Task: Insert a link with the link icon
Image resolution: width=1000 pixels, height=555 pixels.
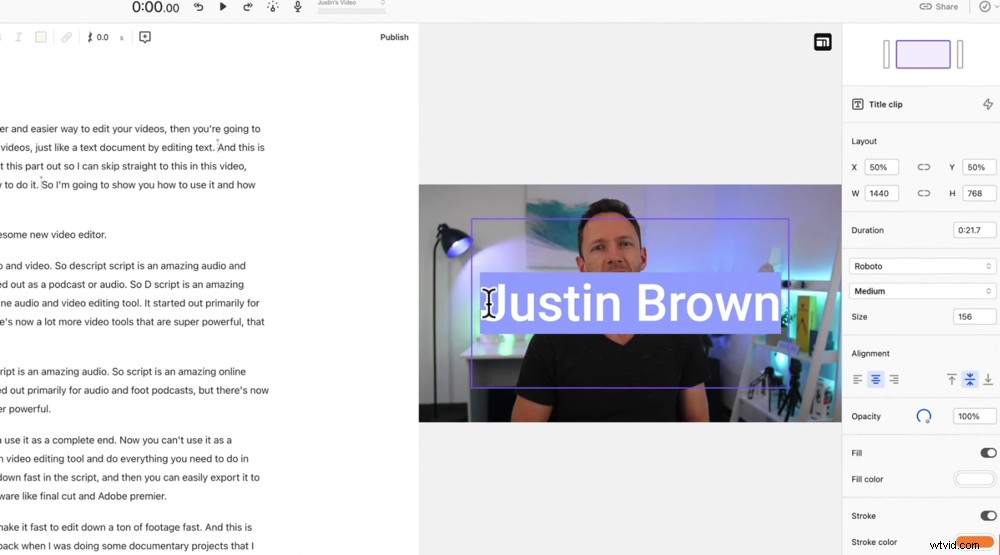Action: pyautogui.click(x=66, y=37)
